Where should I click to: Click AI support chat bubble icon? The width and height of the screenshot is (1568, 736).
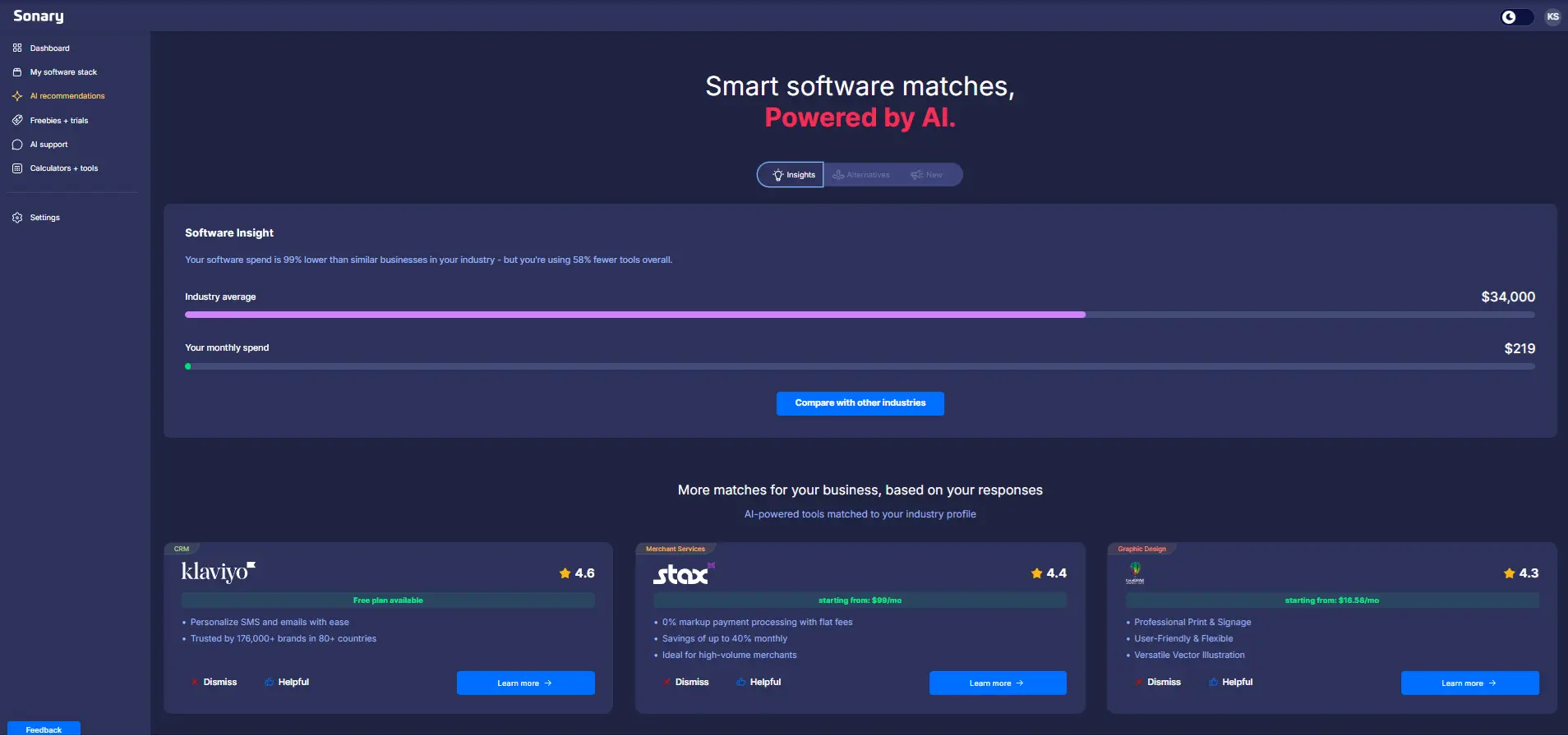tap(17, 145)
